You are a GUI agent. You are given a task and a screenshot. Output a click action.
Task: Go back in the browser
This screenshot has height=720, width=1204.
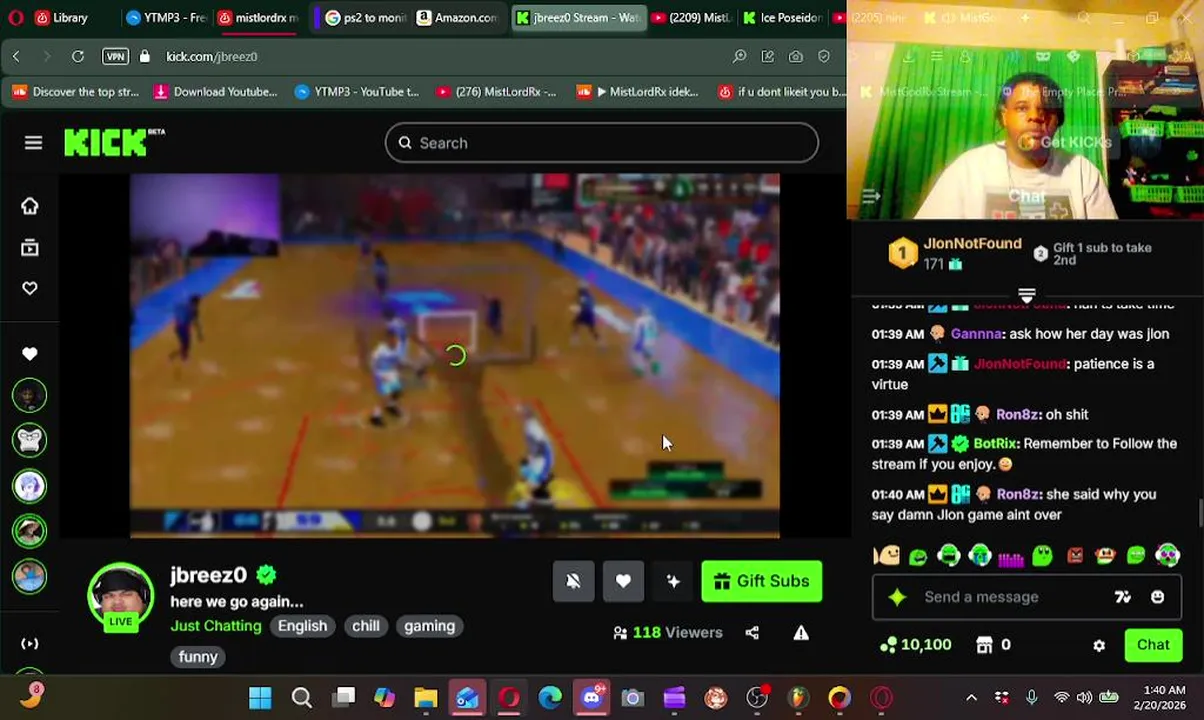coord(16,57)
